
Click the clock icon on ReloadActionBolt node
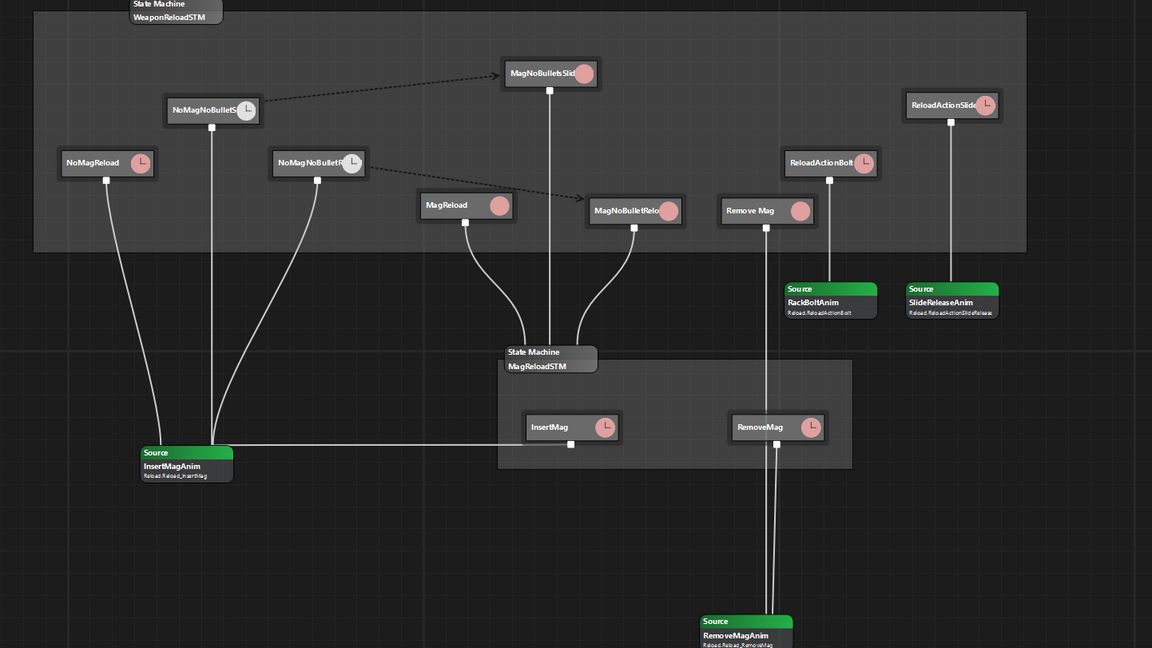(x=864, y=163)
